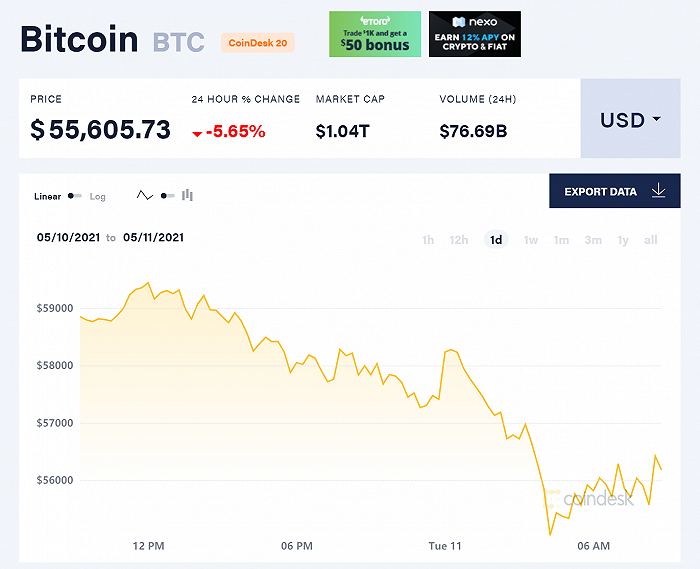The width and height of the screenshot is (700, 569).
Task: Toggle the line/candlestick chart switch
Action: point(167,196)
